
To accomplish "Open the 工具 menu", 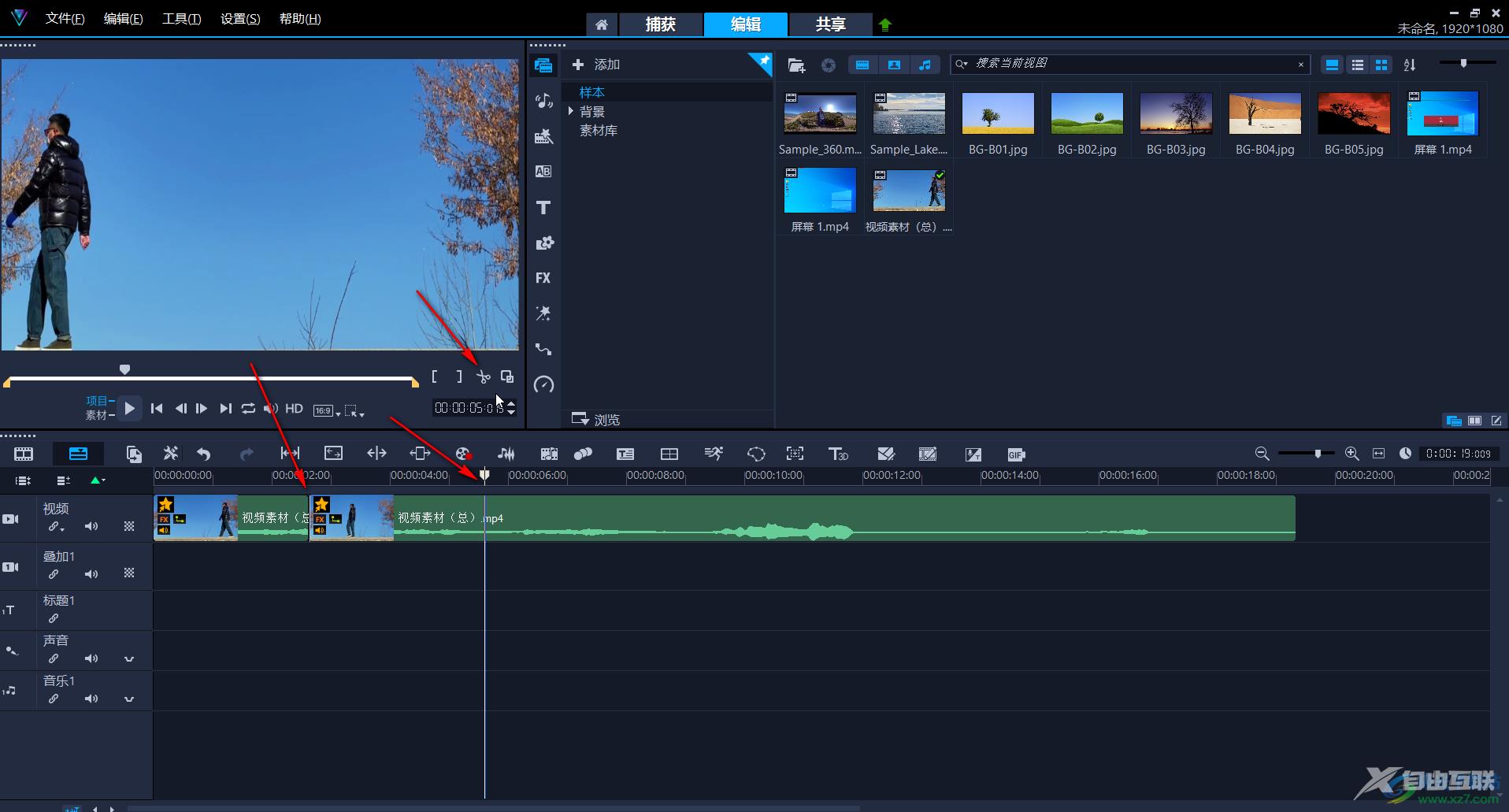I will (181, 19).
